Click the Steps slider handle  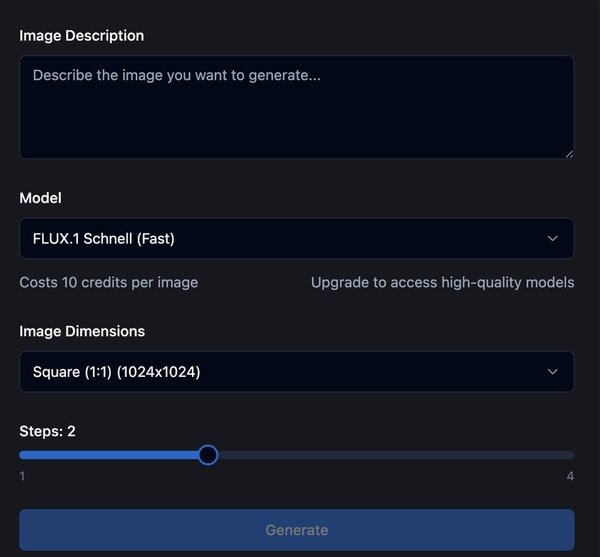click(x=208, y=455)
